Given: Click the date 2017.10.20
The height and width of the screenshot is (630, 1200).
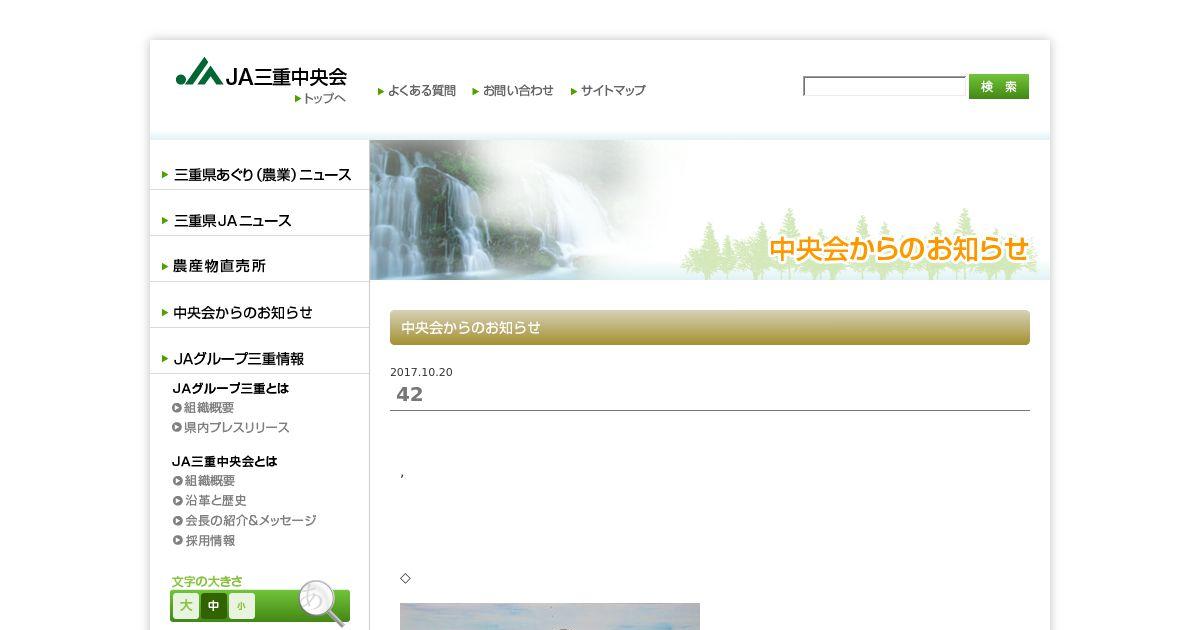Looking at the screenshot, I should pyautogui.click(x=421, y=372).
